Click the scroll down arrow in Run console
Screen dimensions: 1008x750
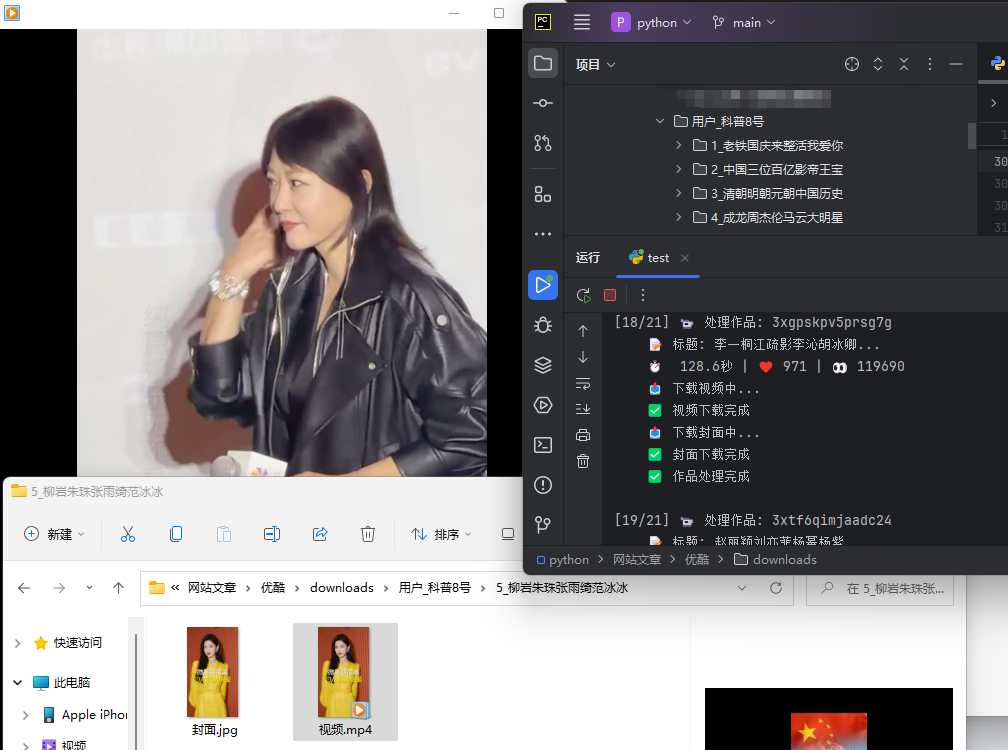tap(583, 357)
